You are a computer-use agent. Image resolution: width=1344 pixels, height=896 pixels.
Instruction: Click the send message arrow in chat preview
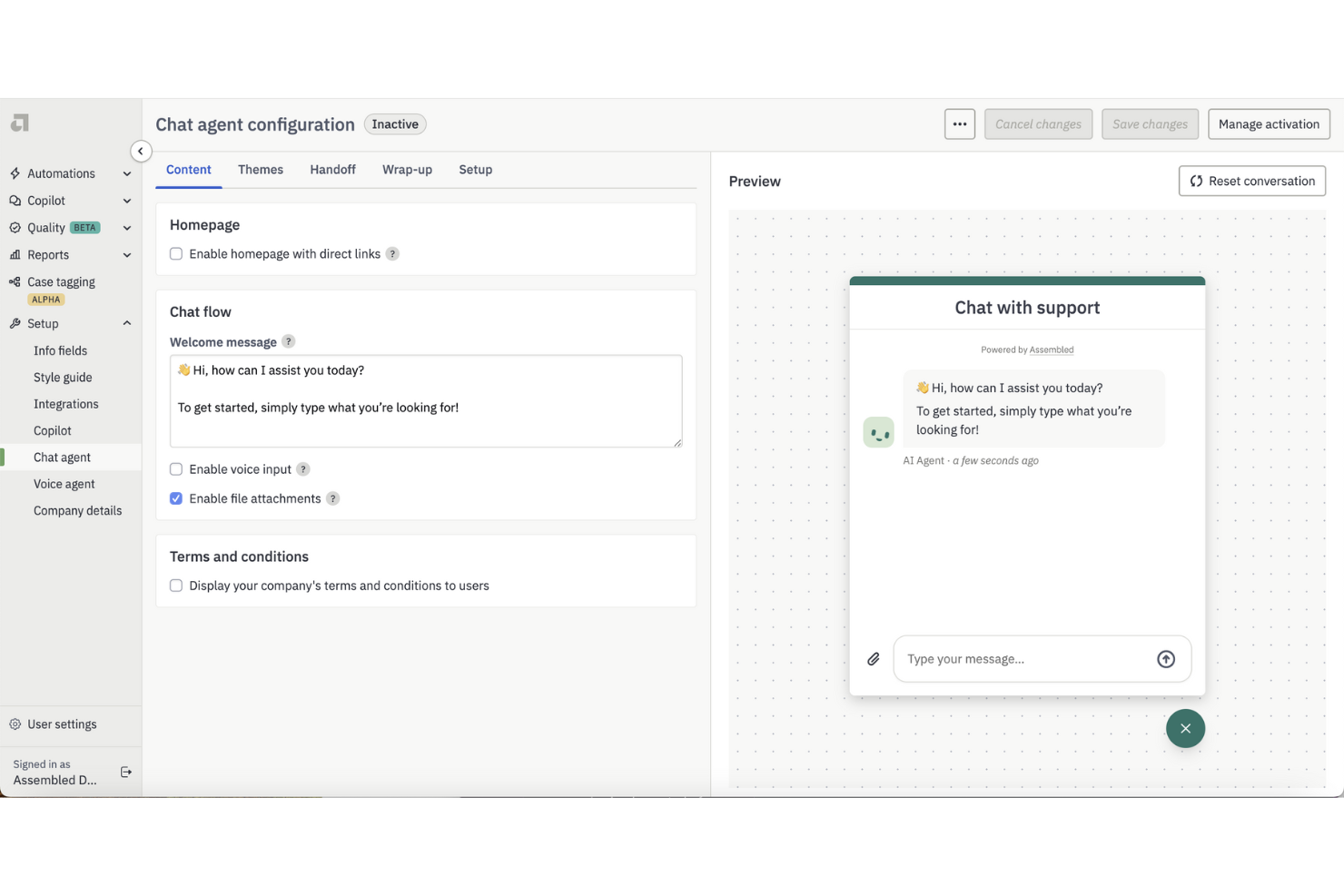click(x=1166, y=658)
